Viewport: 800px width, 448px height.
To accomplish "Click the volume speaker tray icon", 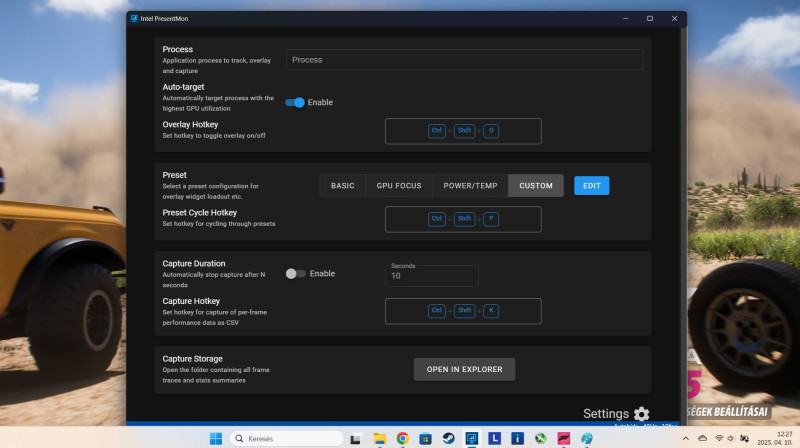I will [x=731, y=438].
